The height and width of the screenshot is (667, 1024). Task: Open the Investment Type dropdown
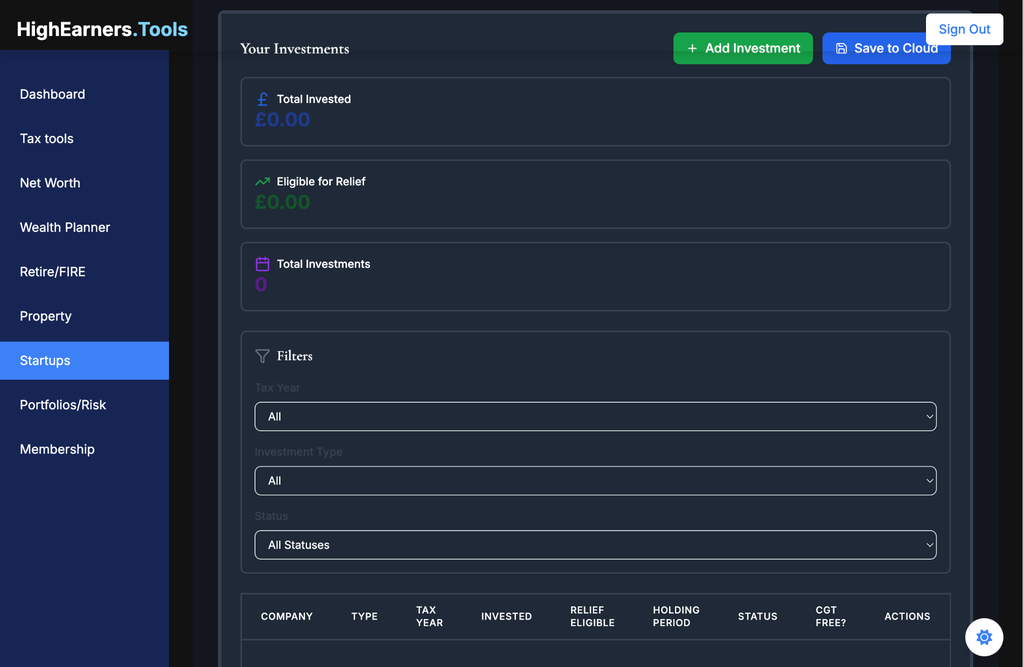tap(595, 480)
